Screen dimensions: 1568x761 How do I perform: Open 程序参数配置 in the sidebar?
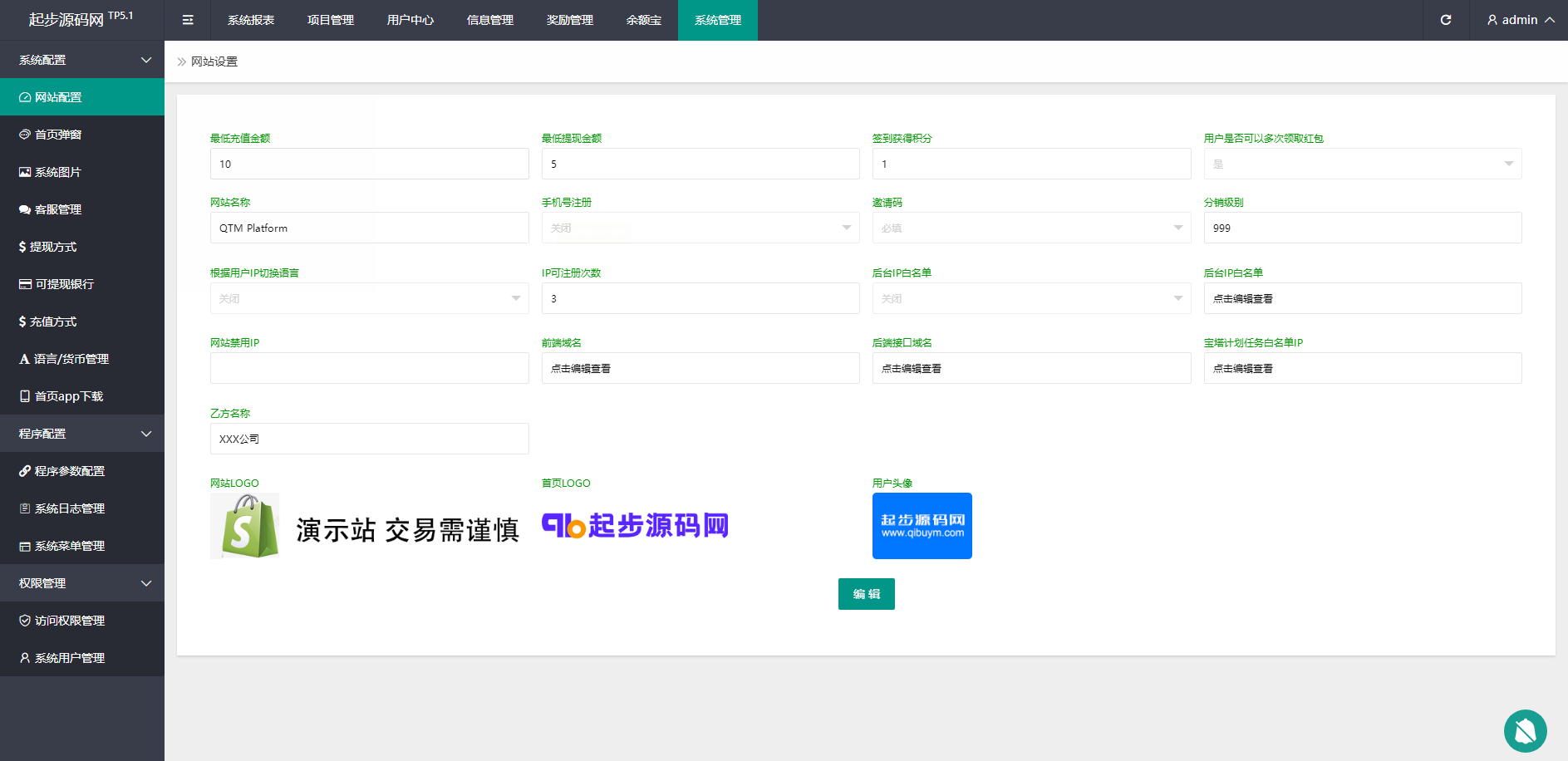pos(70,471)
